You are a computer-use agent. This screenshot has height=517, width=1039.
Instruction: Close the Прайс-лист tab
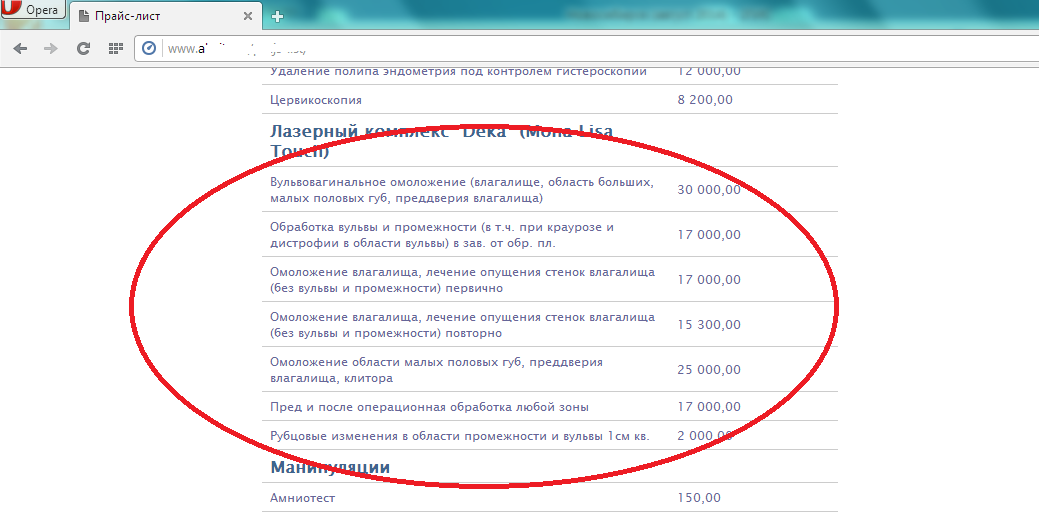point(248,16)
